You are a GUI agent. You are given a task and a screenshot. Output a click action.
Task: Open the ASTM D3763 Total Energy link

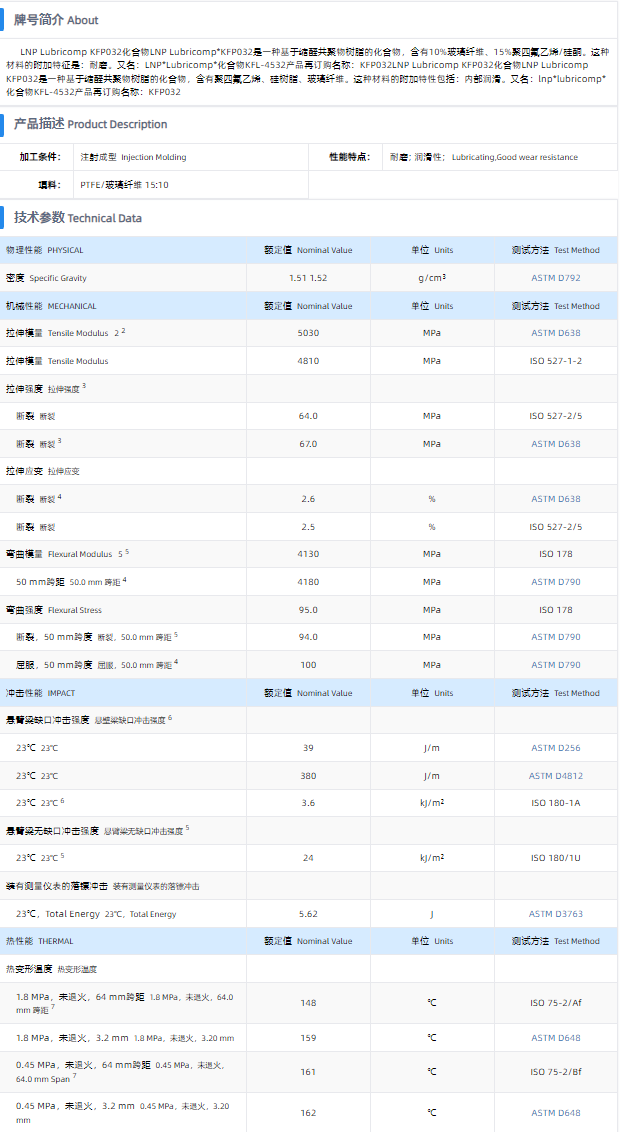[555, 914]
